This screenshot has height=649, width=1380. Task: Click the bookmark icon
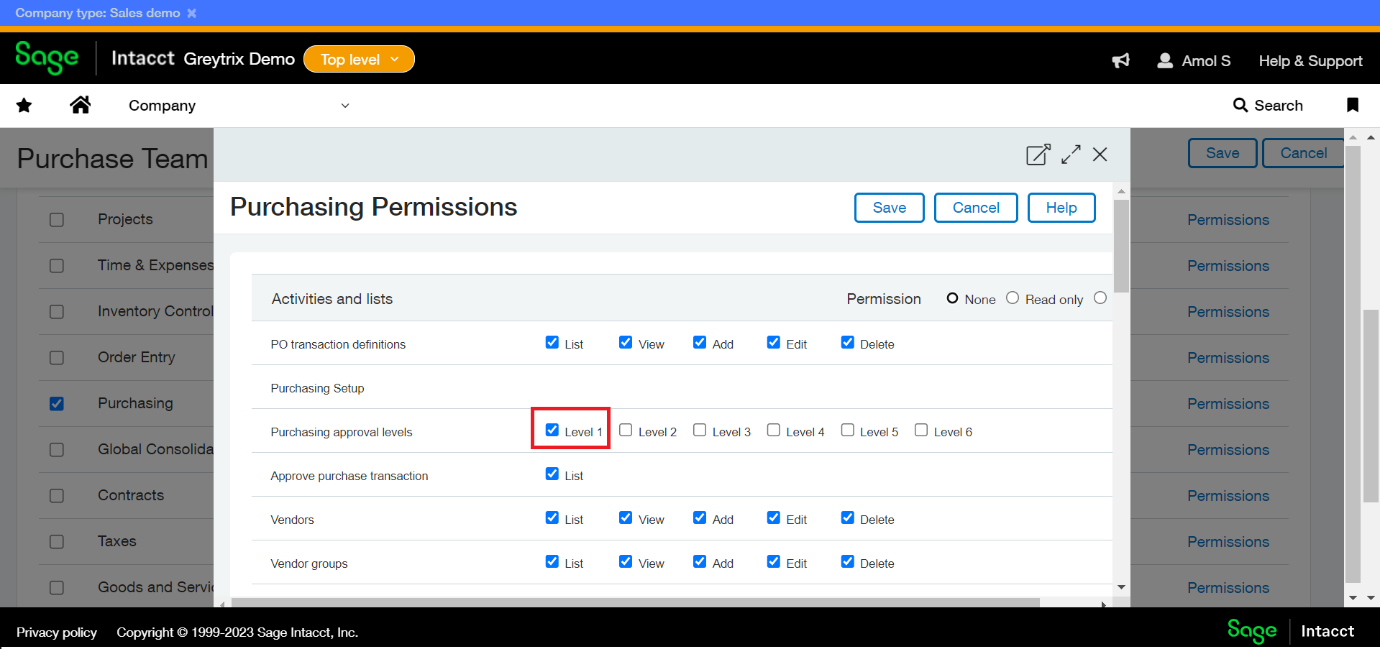[x=1353, y=105]
